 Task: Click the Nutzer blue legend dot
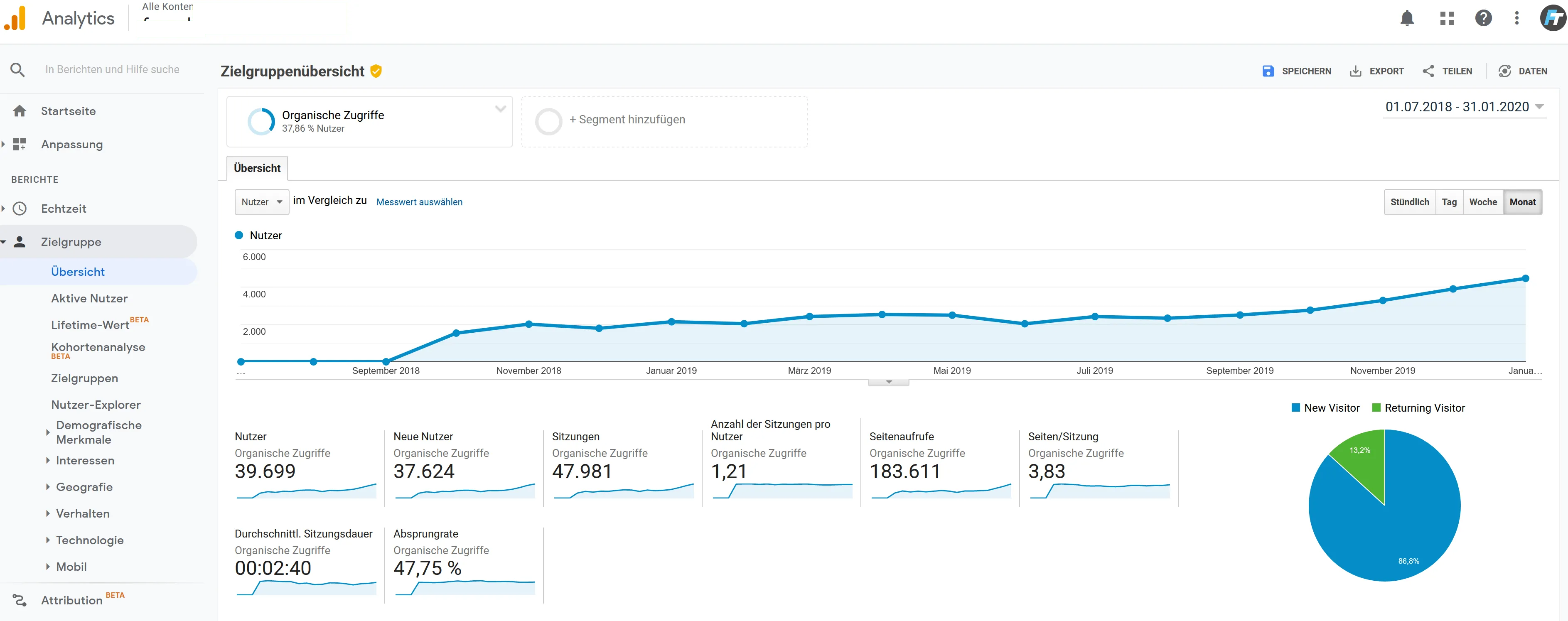coord(239,235)
